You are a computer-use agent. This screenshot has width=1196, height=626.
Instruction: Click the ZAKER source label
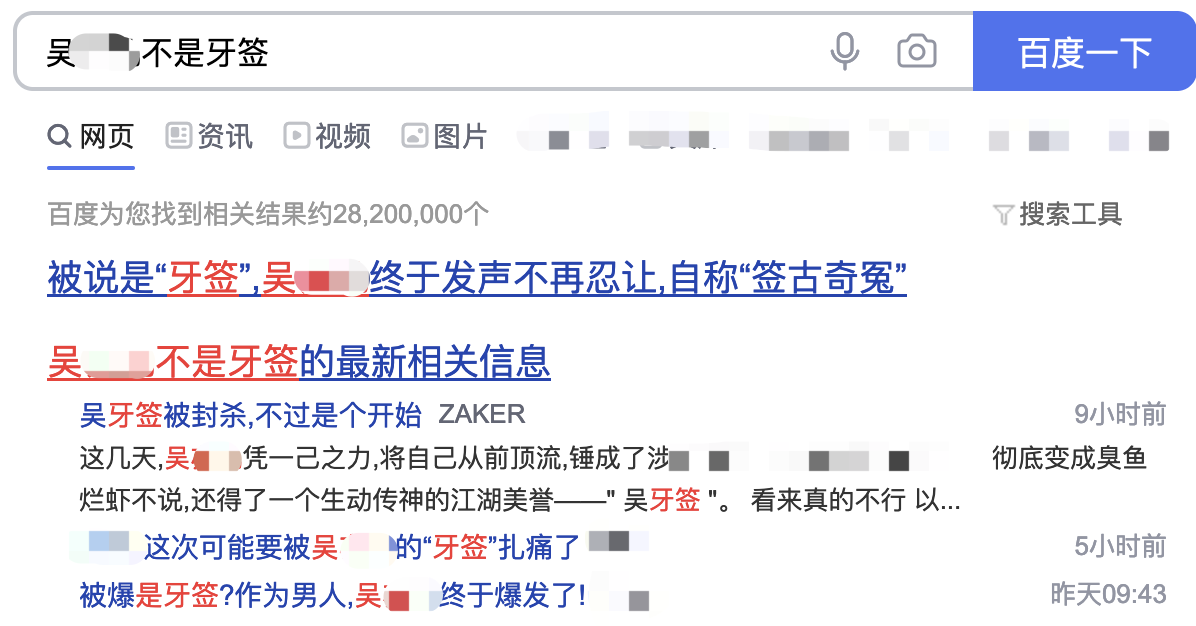481,415
